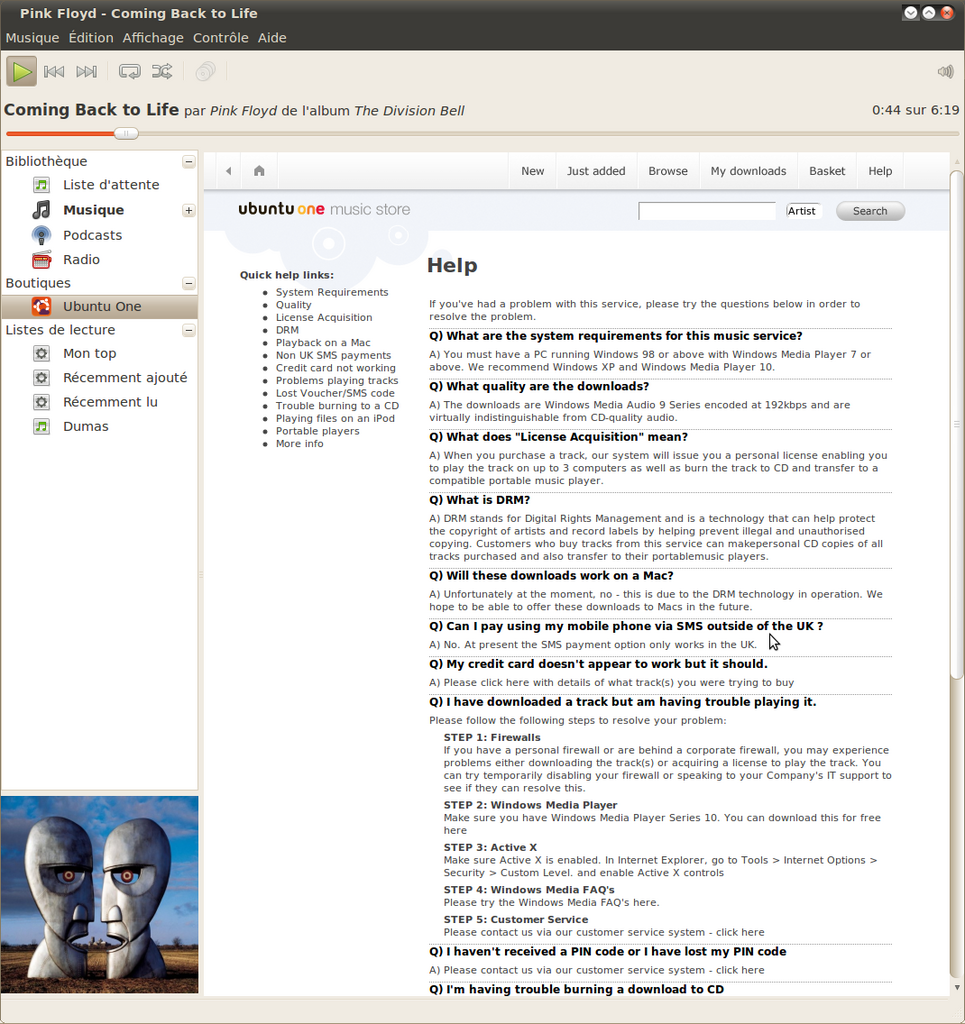Click the Ubuntu One store icon
The image size is (965, 1024).
pos(41,306)
